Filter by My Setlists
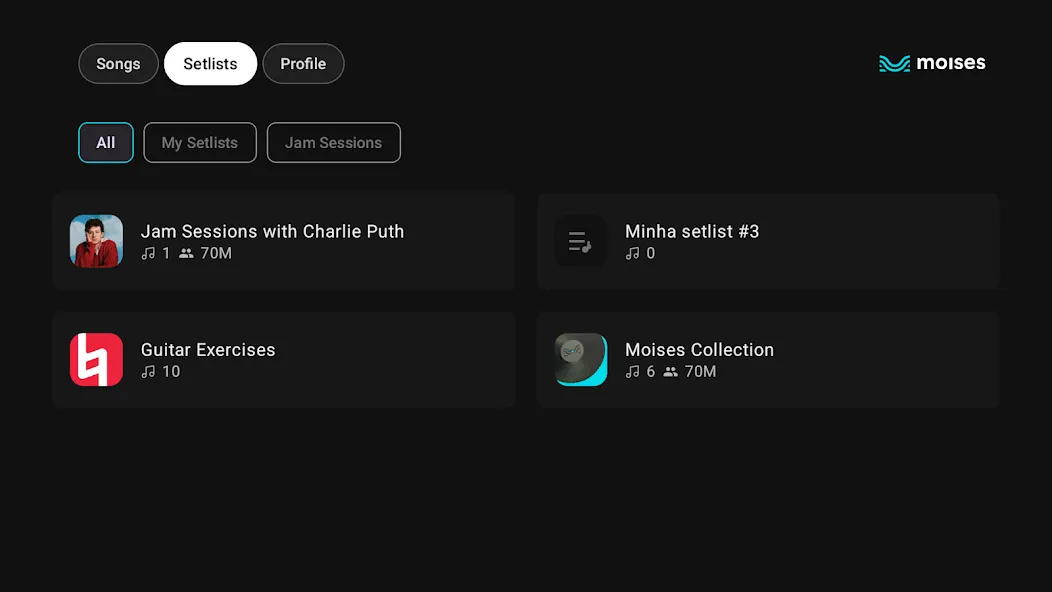The height and width of the screenshot is (592, 1052). [200, 142]
